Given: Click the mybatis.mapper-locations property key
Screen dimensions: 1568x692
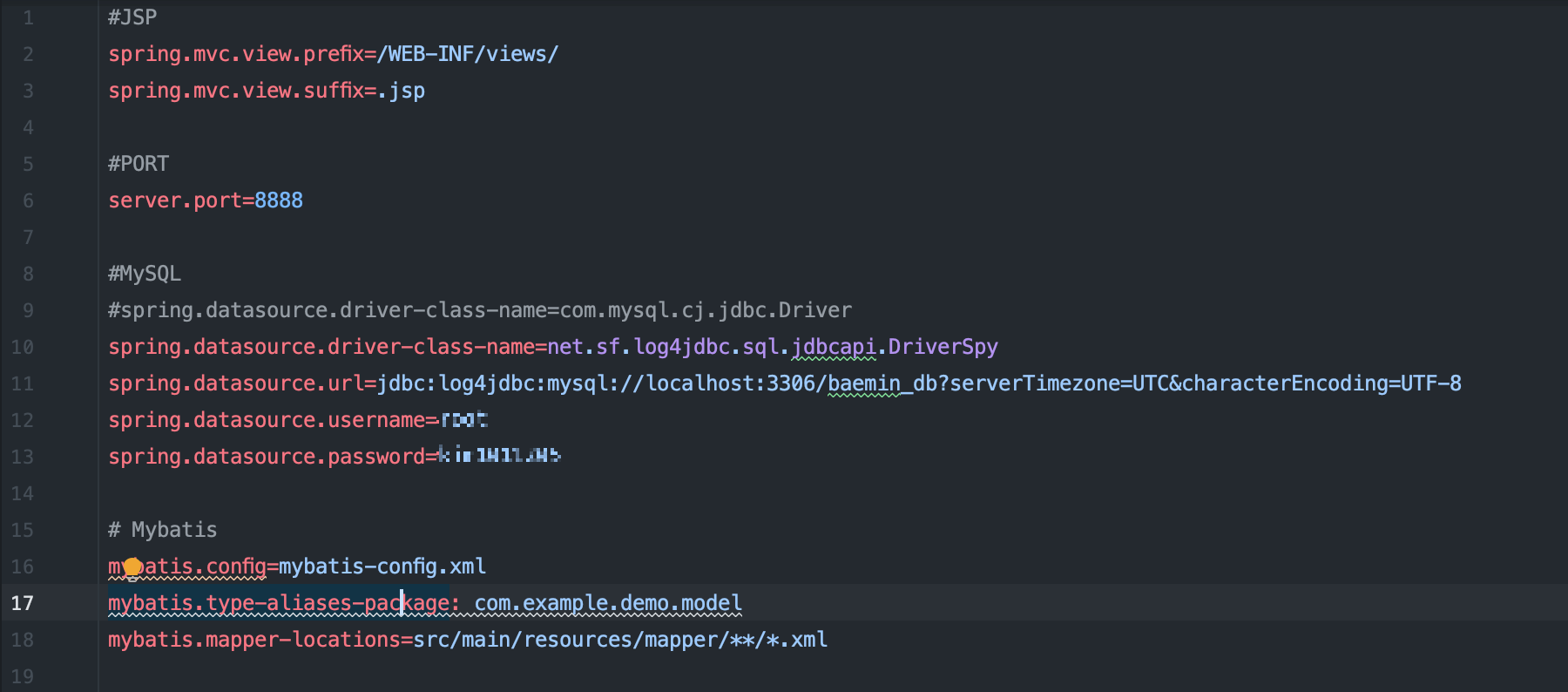Looking at the screenshot, I should (254, 640).
